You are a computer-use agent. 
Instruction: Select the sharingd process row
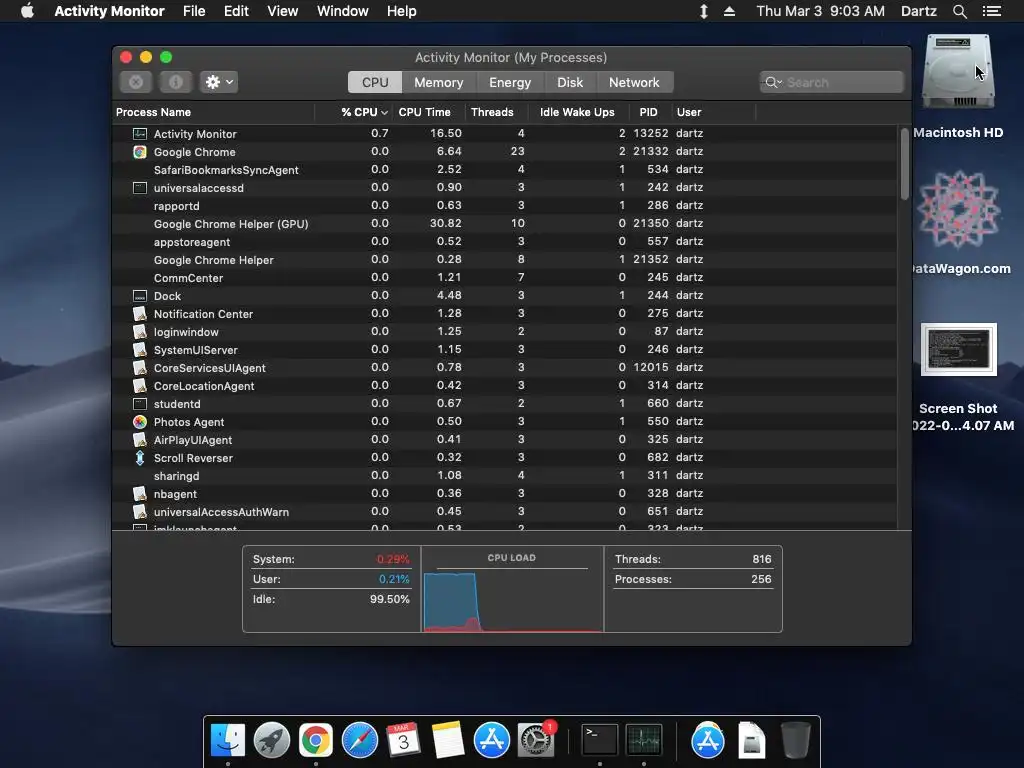(x=505, y=476)
